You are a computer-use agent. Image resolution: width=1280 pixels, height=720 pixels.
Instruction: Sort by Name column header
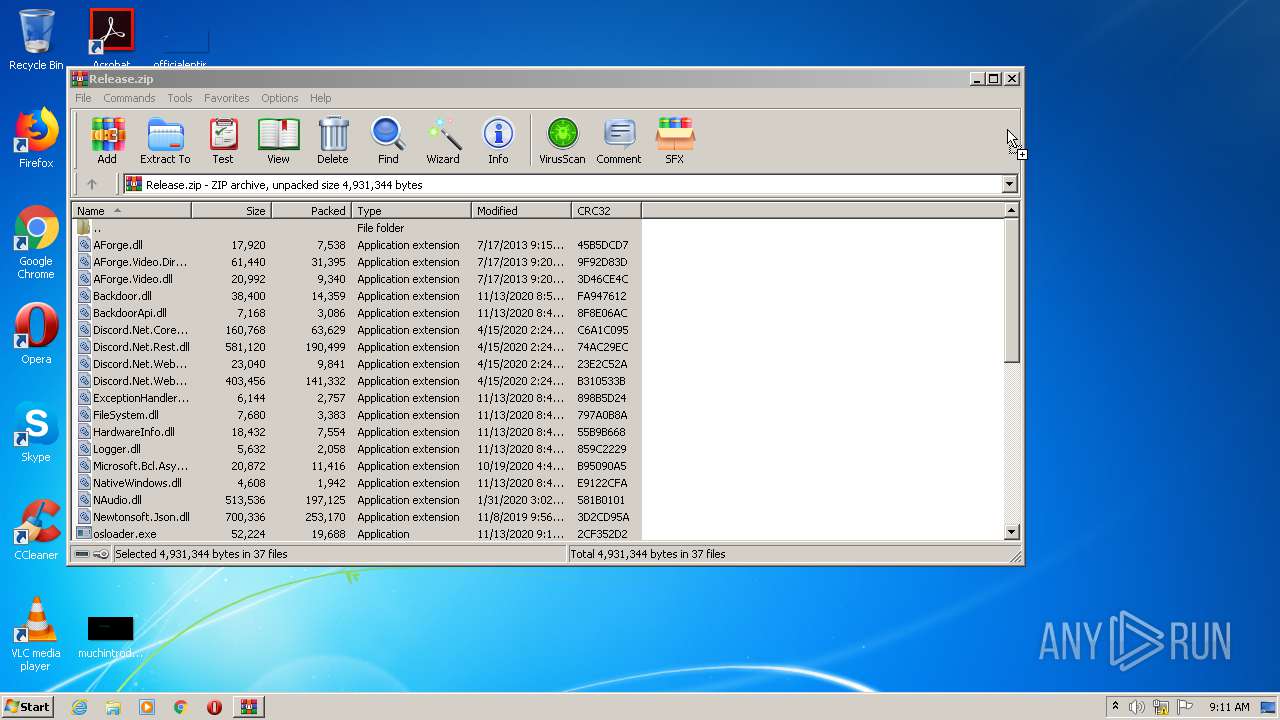[131, 210]
